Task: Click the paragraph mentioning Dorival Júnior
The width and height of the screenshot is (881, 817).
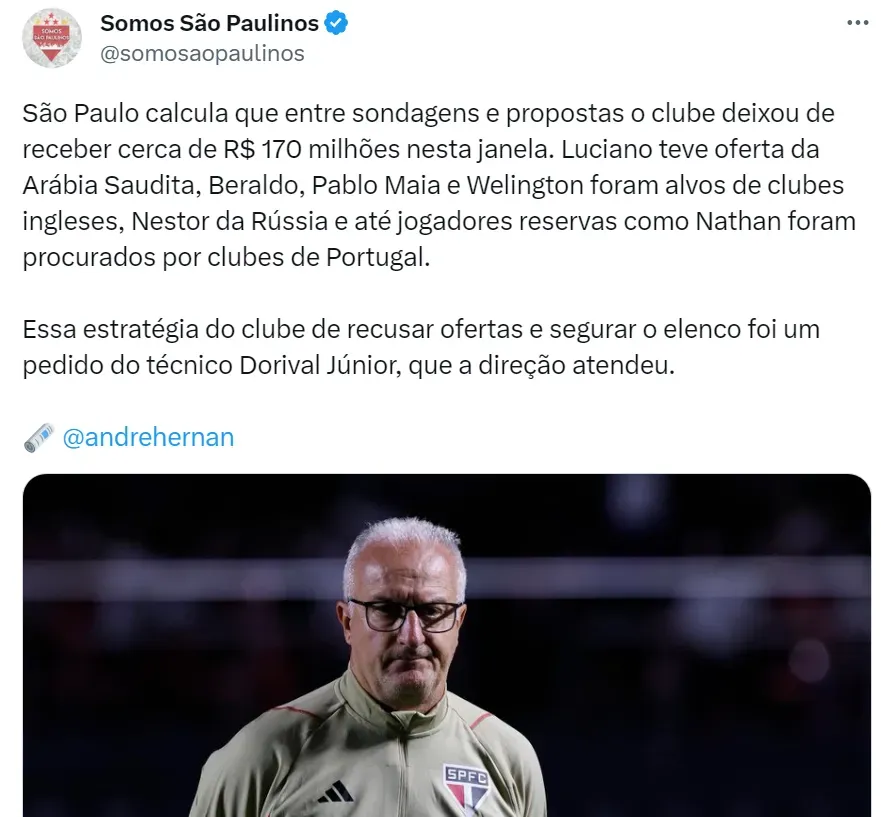Action: 421,347
